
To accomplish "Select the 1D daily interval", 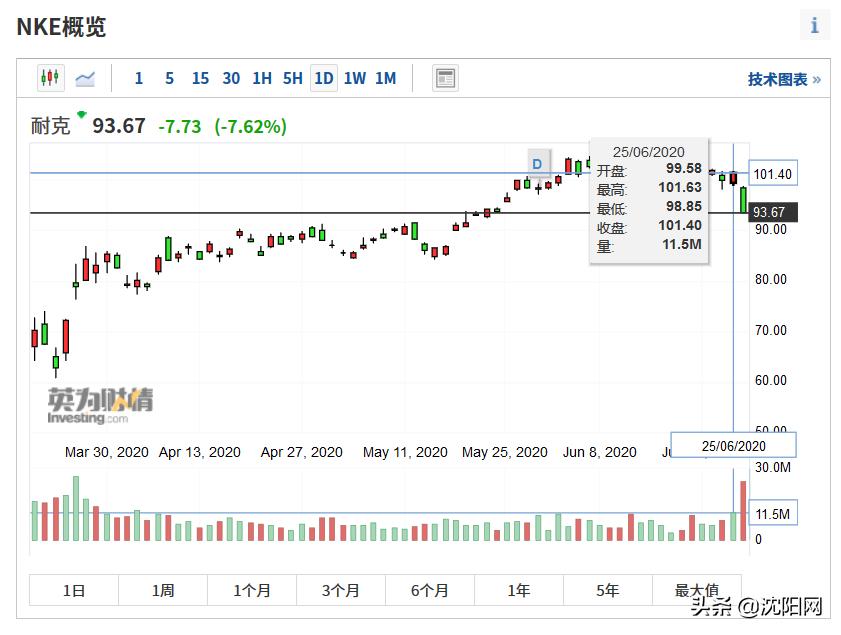I will point(323,78).
